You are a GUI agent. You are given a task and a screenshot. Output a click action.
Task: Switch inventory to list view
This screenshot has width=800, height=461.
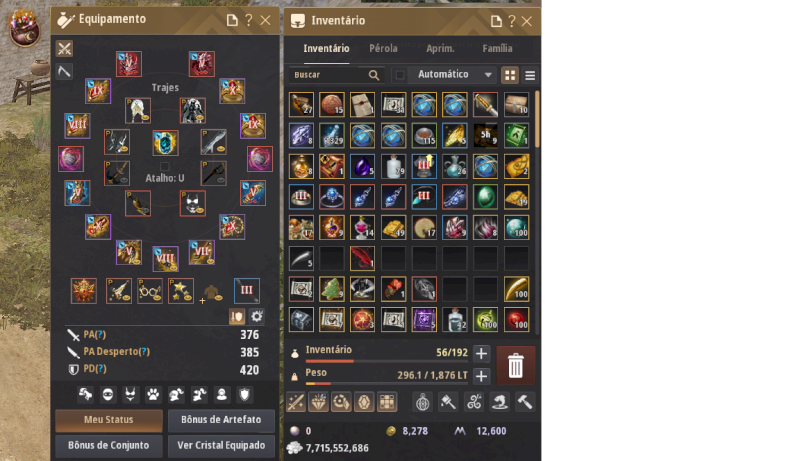[530, 75]
